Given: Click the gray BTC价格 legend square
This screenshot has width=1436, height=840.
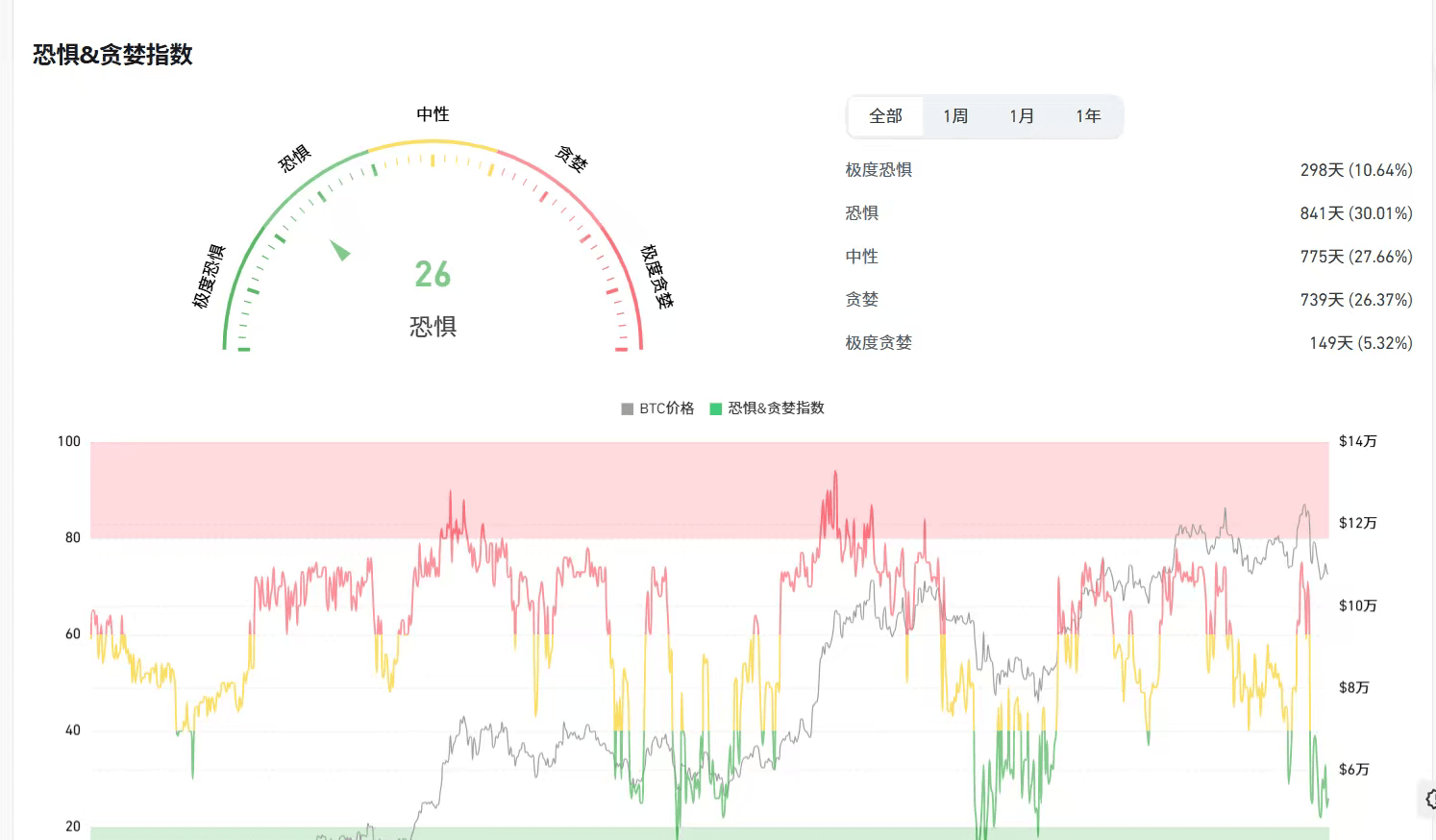Looking at the screenshot, I should [628, 408].
